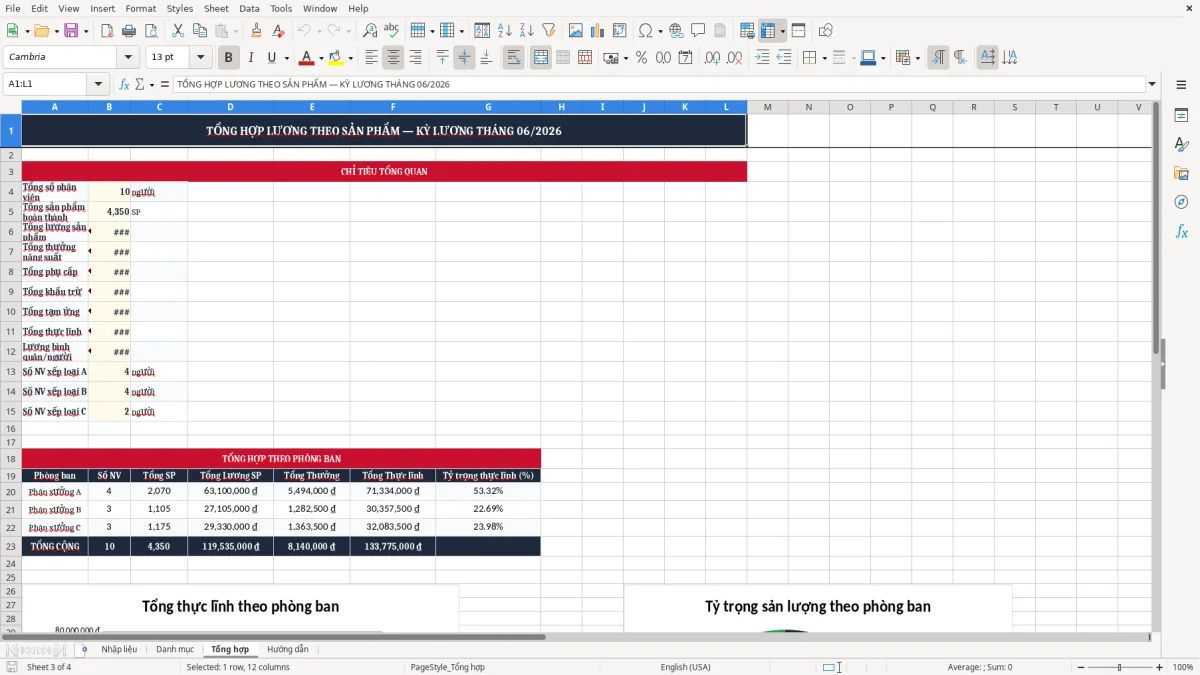This screenshot has width=1200, height=675.
Task: Toggle Freeze Rows and Columns
Action: point(768,31)
